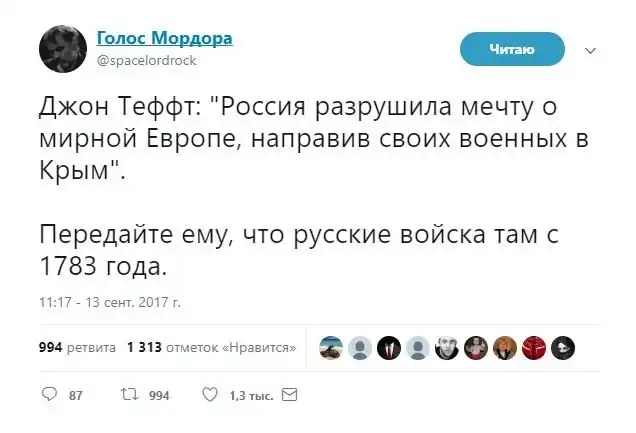Image resolution: width=636 pixels, height=433 pixels.
Task: Open the second grey default liker avatar
Action: pos(419,348)
